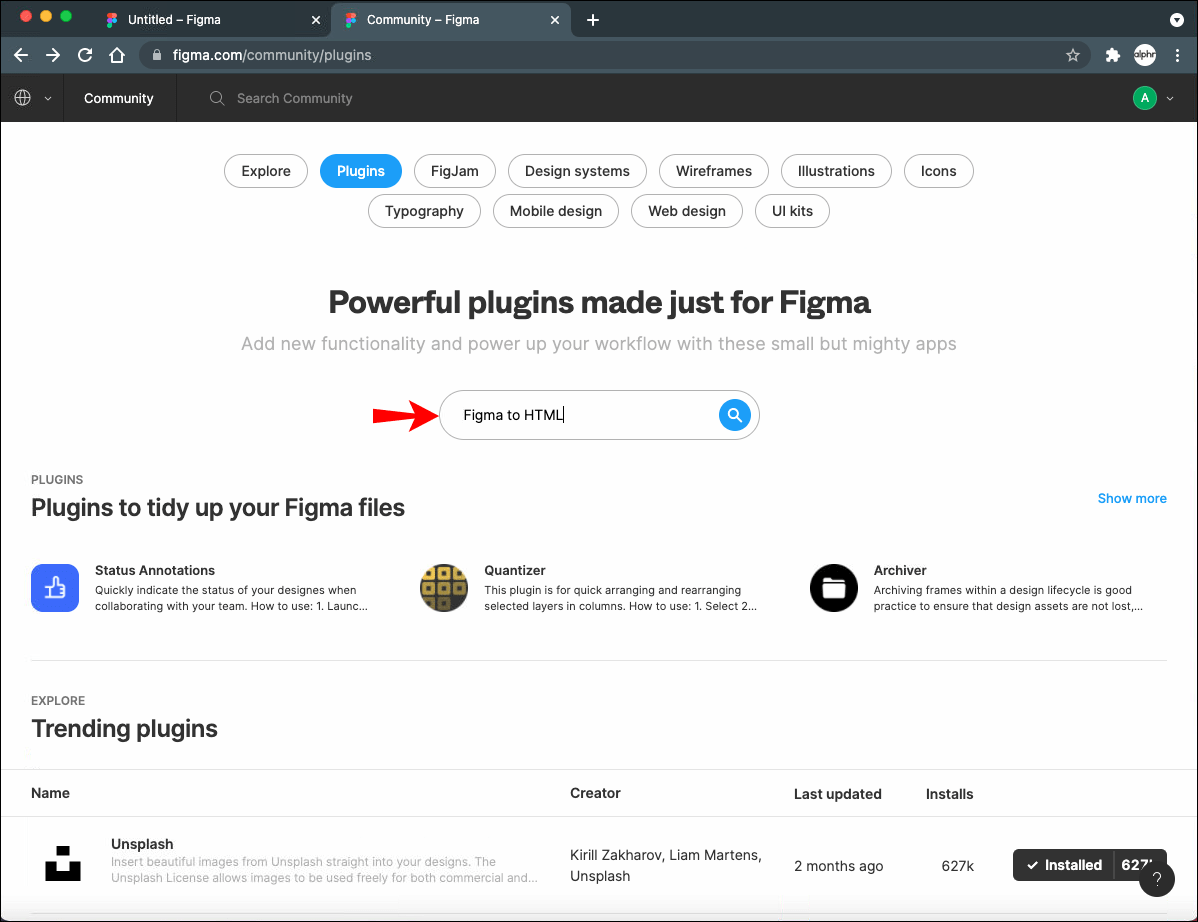
Task: Select the Community menu item
Action: coord(118,98)
